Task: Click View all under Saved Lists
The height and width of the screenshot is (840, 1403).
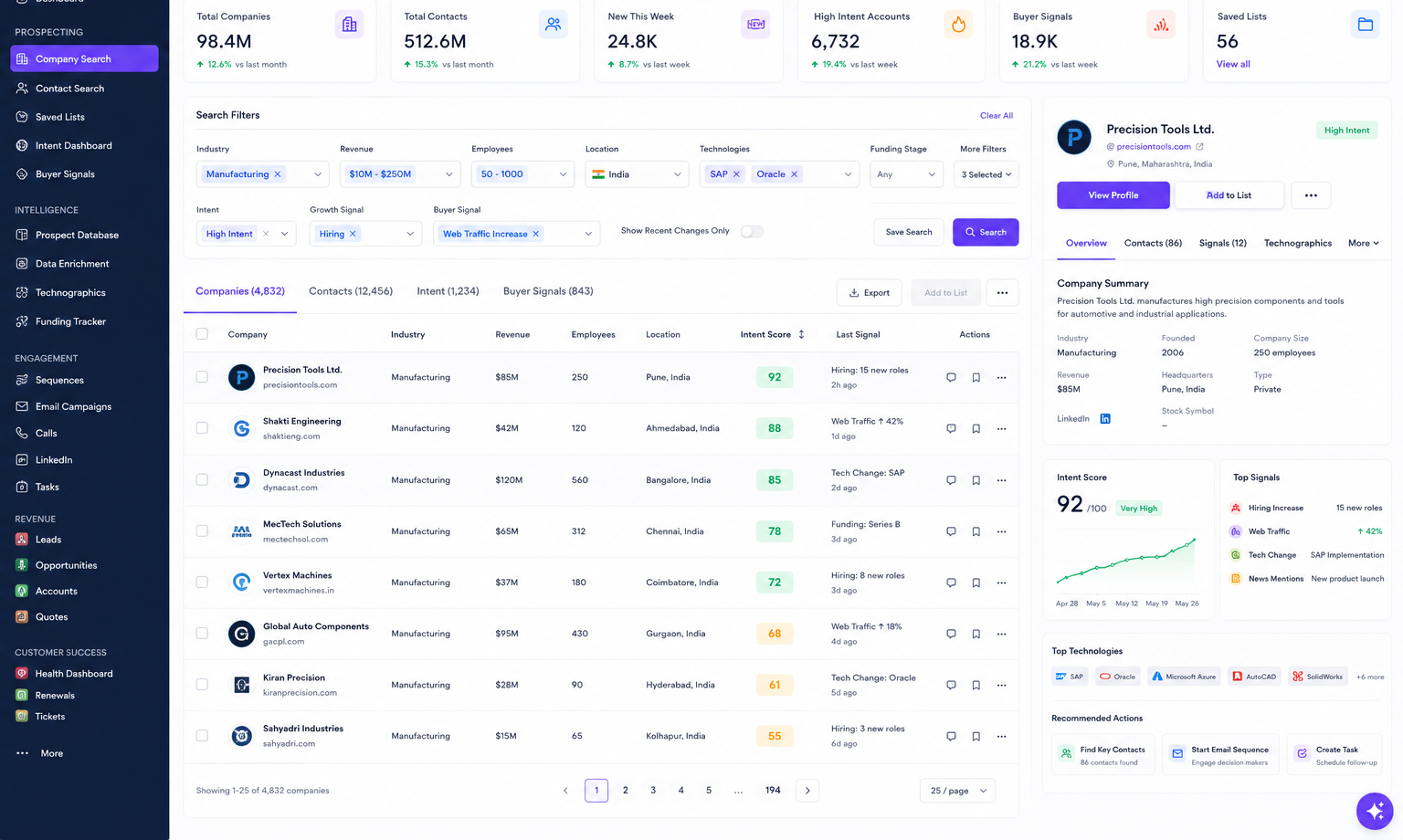Action: pos(1233,64)
